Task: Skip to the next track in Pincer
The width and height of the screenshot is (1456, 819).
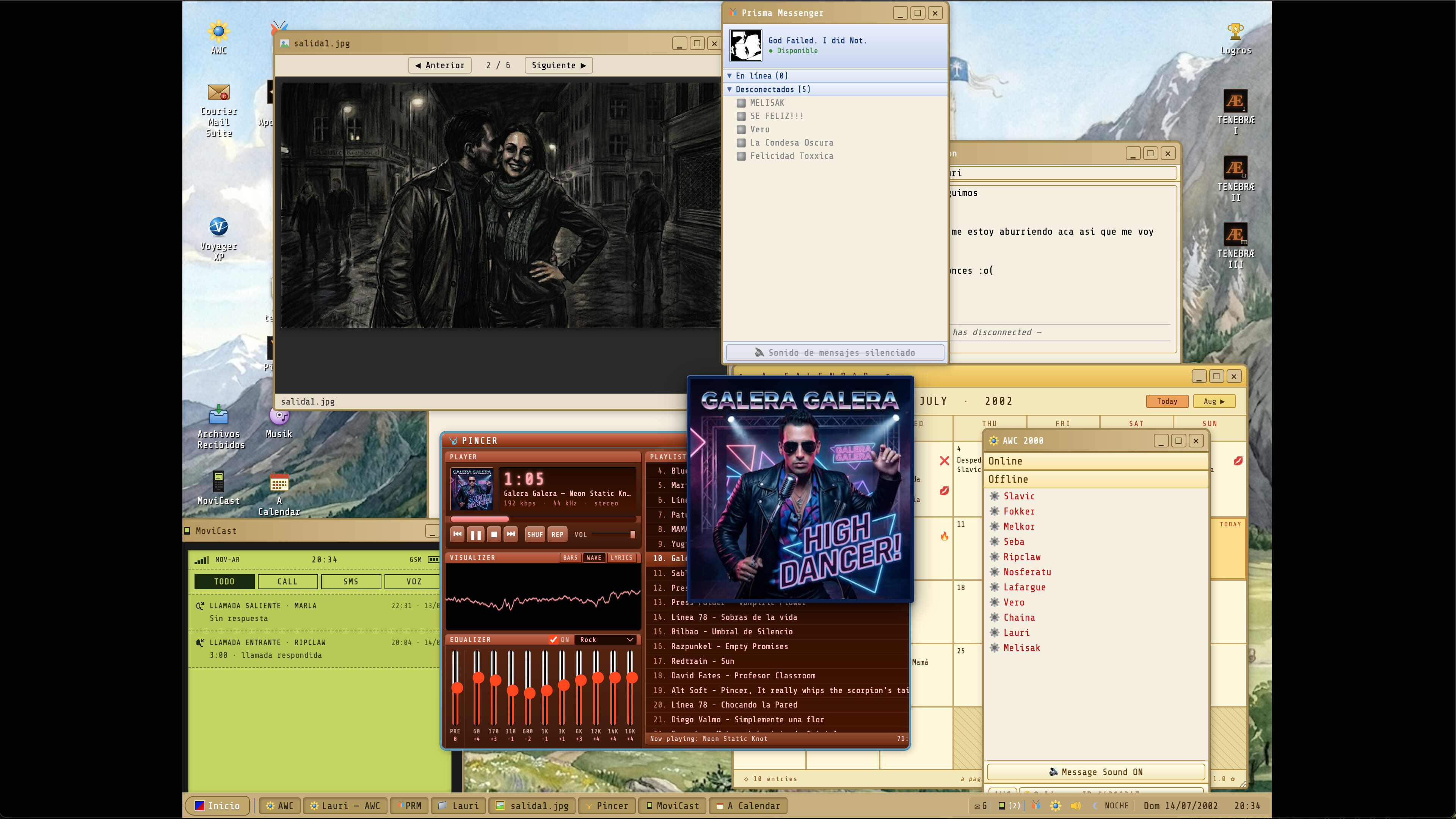Action: tap(511, 534)
